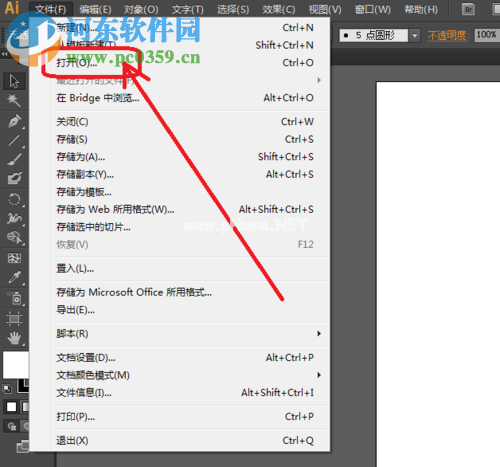Open the 视图(V) menu
This screenshot has width=500, height=467.
click(x=325, y=9)
